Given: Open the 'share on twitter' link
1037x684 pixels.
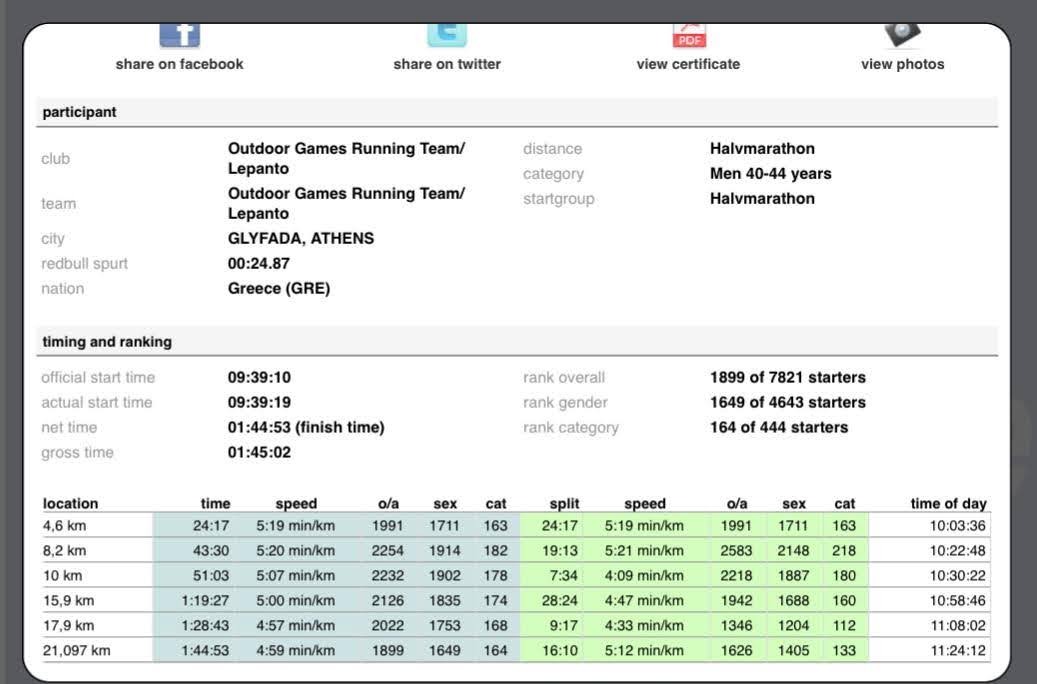Looking at the screenshot, I should click(x=446, y=64).
